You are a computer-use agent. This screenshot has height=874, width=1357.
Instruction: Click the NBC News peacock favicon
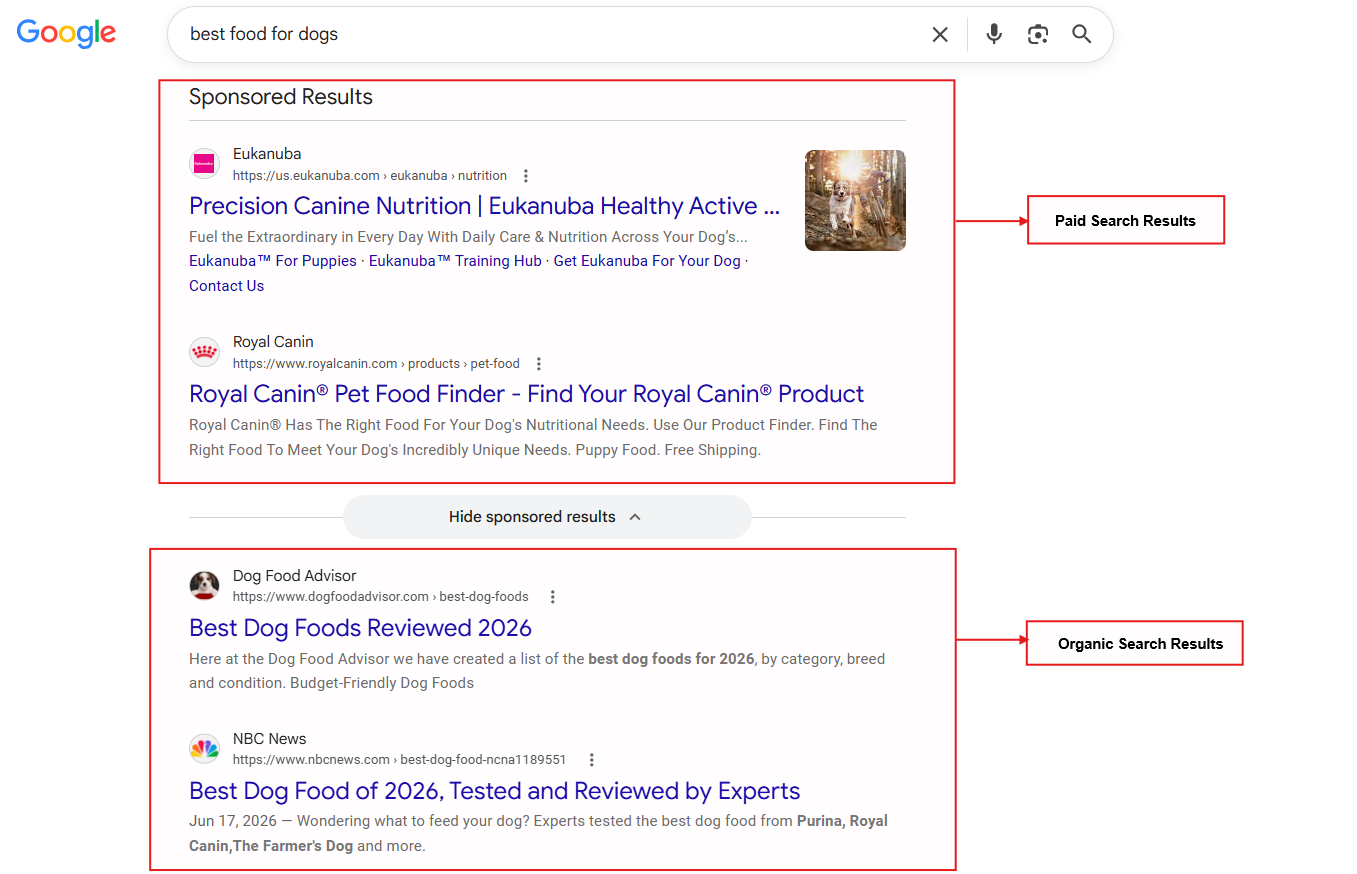coord(204,748)
